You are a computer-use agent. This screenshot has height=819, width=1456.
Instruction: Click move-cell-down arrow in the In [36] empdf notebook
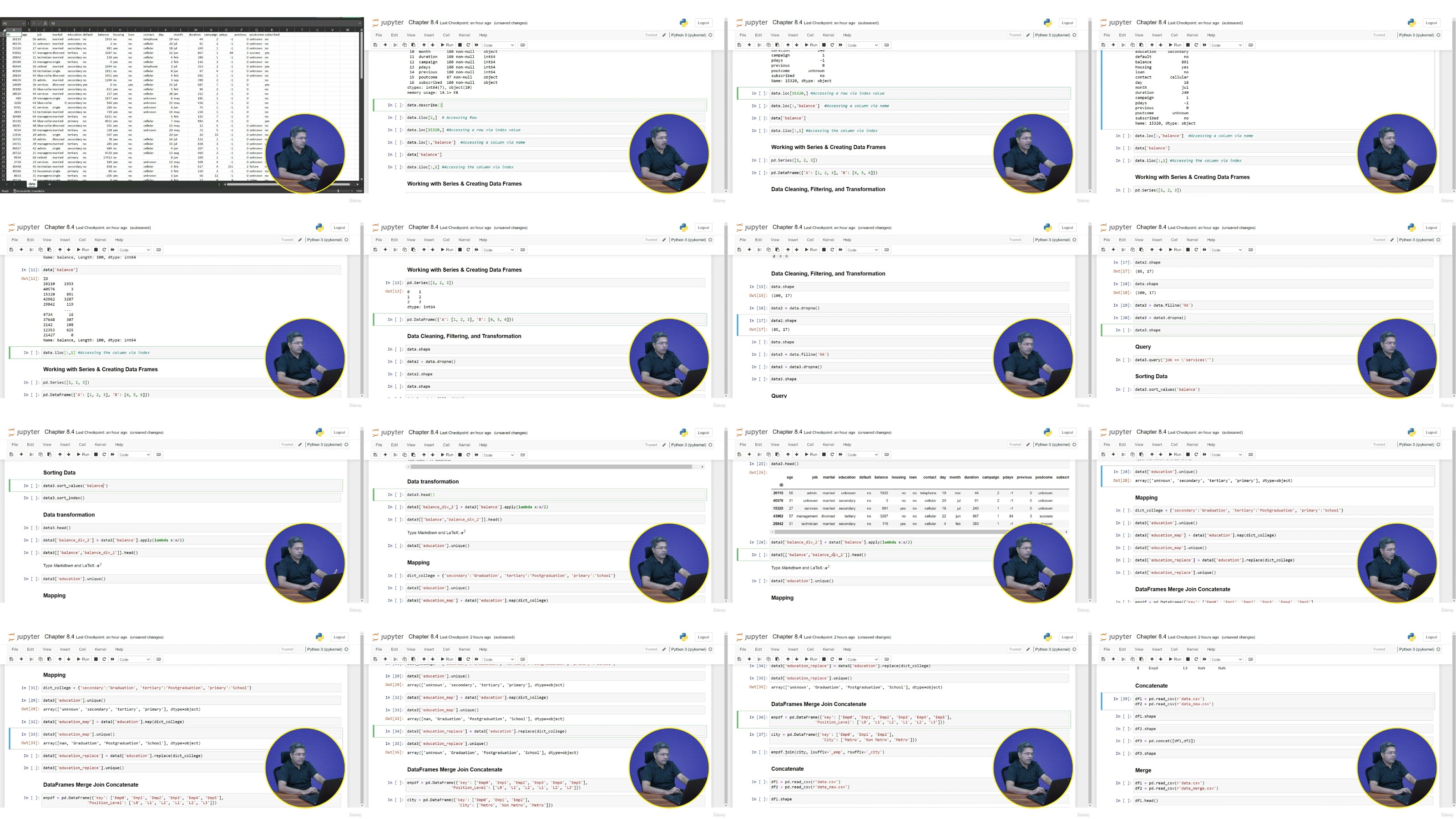click(x=797, y=659)
